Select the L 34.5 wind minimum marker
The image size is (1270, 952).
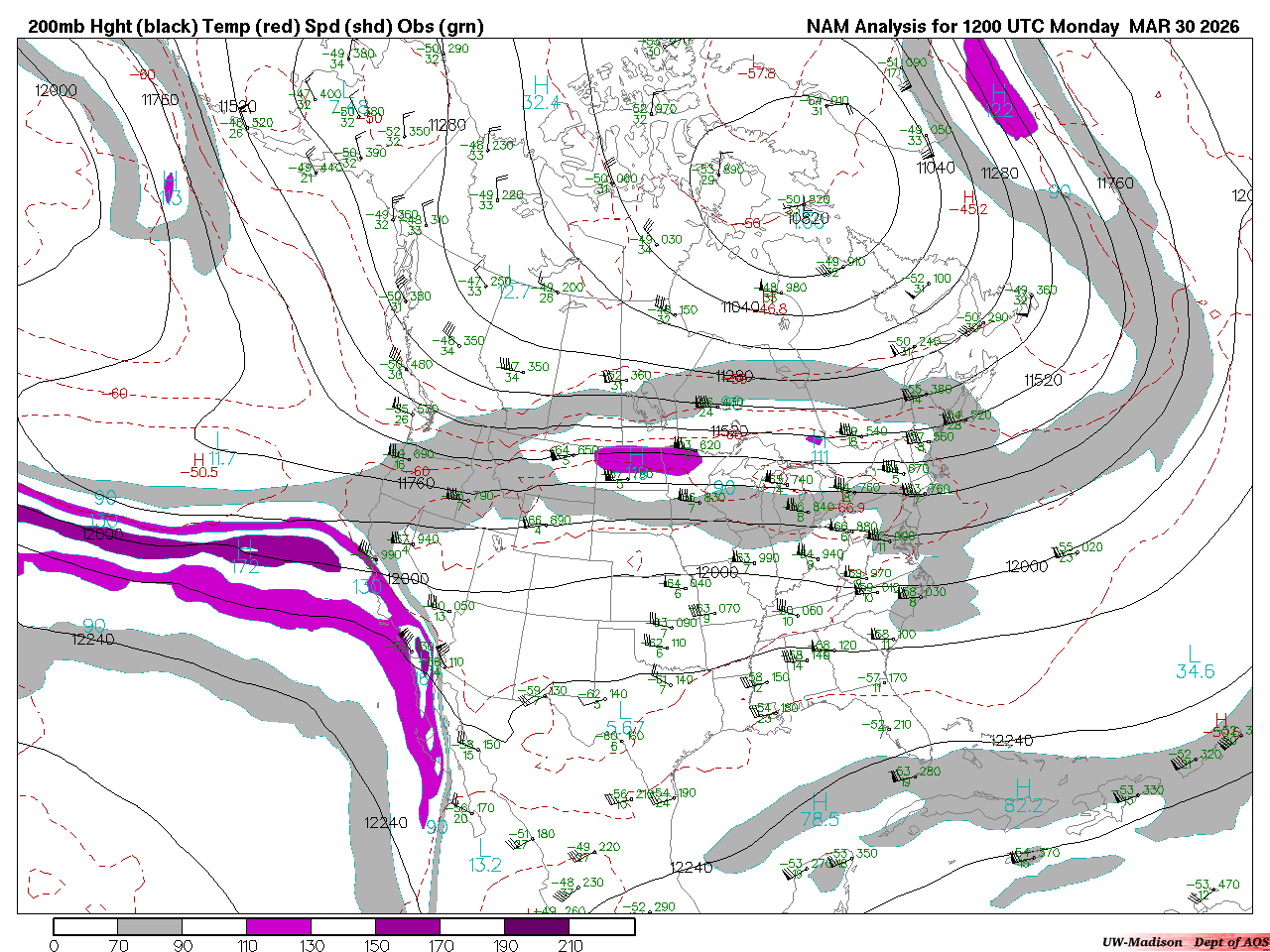coord(1196,662)
